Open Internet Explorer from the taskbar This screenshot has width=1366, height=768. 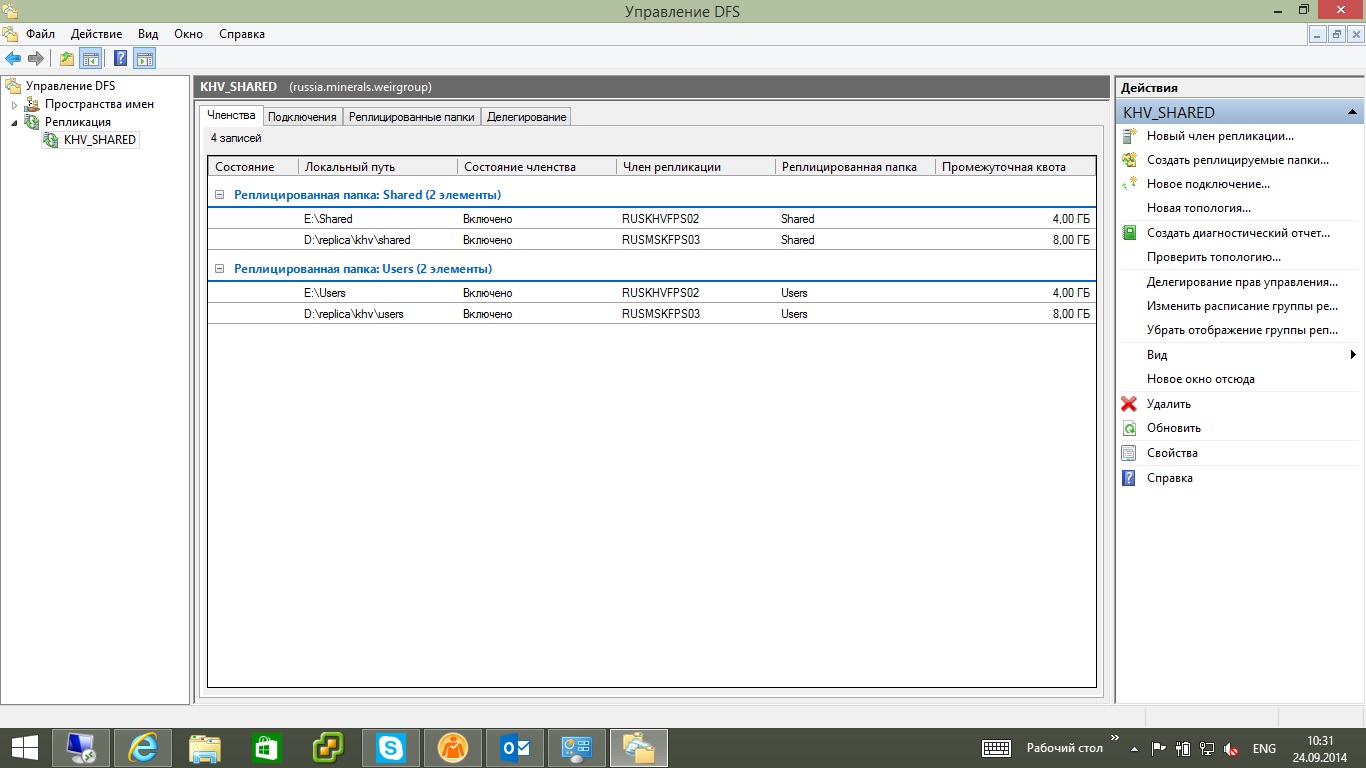pos(143,748)
